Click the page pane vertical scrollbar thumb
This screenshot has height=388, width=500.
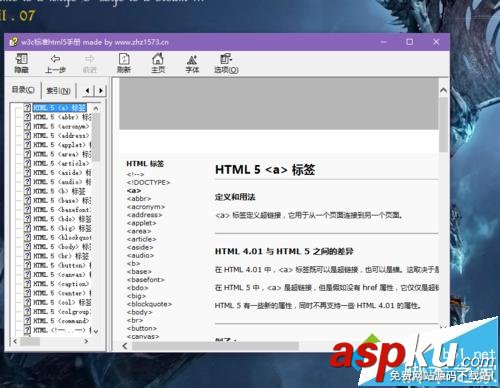click(443, 124)
